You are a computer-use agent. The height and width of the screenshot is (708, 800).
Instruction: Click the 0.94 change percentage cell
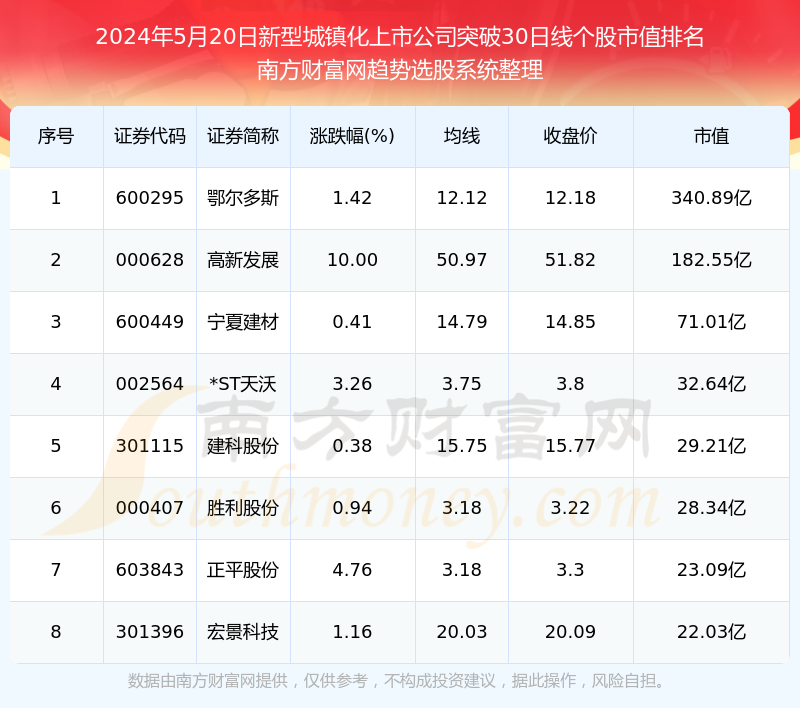[x=353, y=508]
